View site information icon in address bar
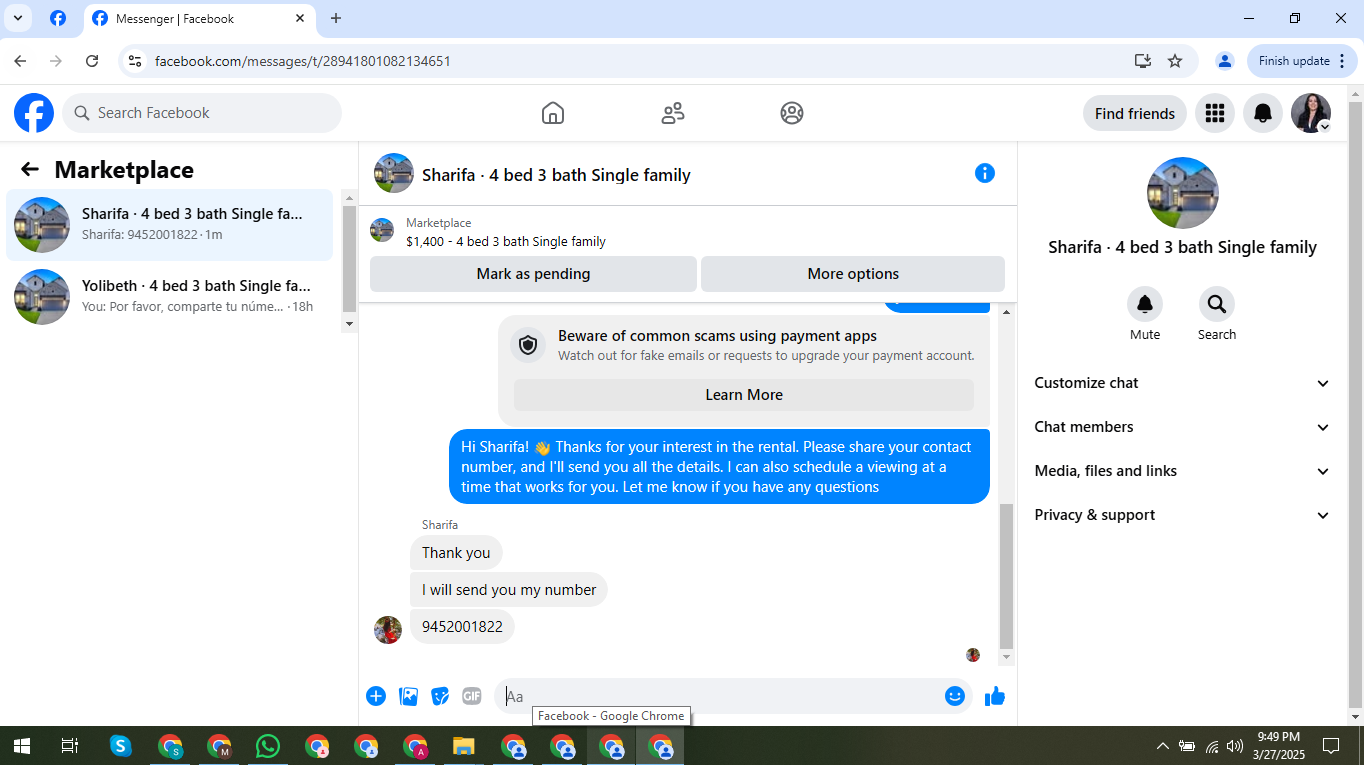 click(135, 61)
